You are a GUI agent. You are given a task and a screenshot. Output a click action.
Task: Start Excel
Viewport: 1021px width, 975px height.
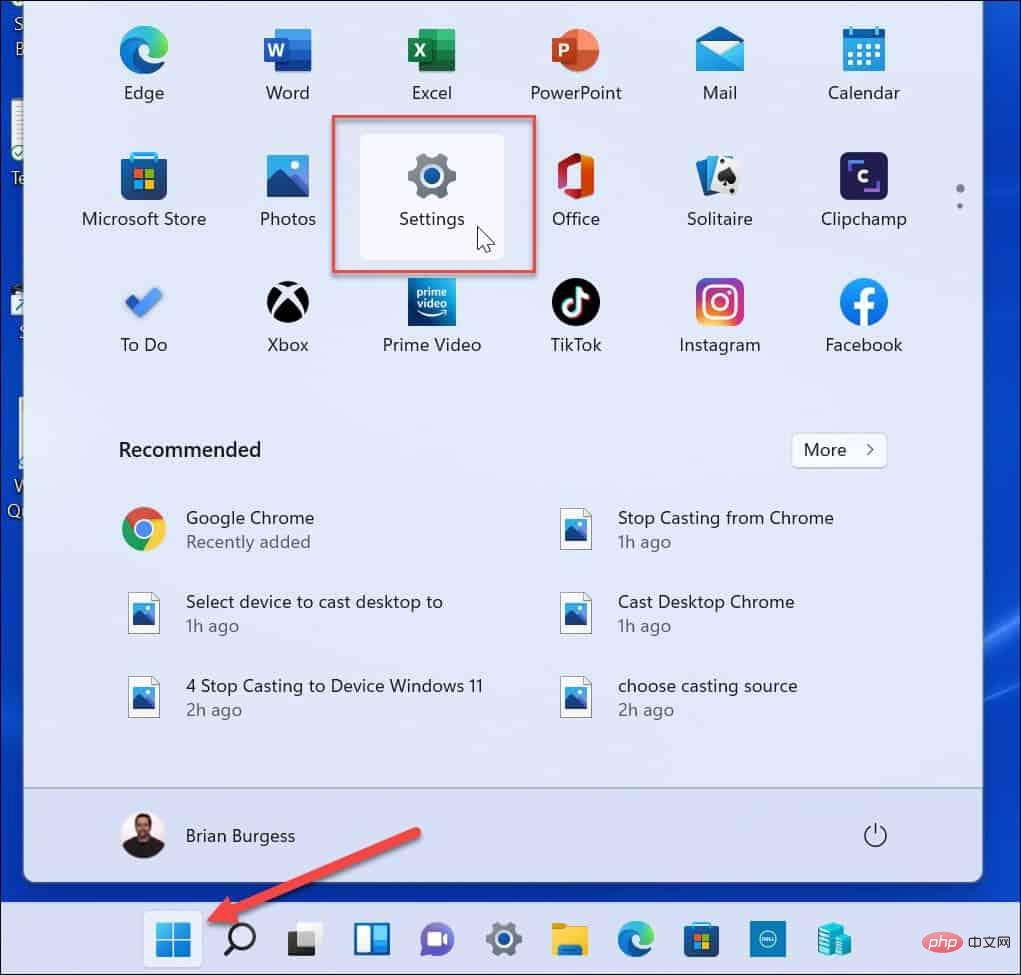pyautogui.click(x=431, y=63)
